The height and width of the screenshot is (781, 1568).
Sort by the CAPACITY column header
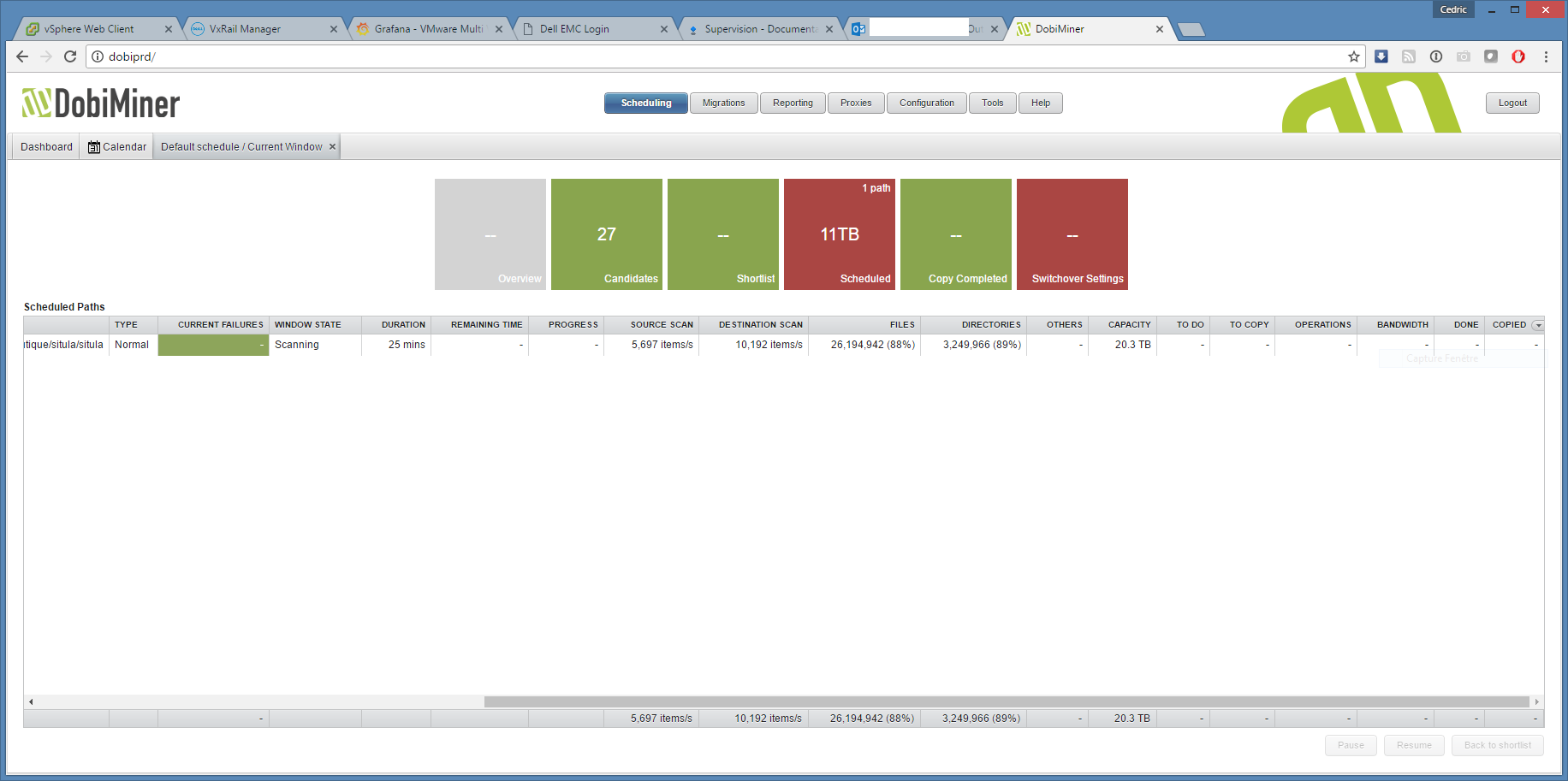(x=1129, y=325)
